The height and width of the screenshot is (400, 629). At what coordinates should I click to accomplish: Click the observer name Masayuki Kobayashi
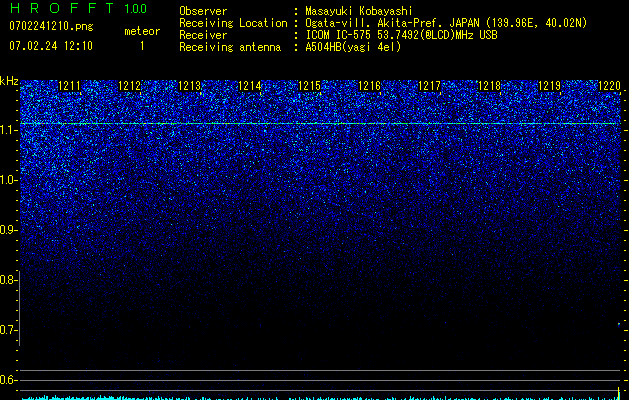(x=359, y=11)
